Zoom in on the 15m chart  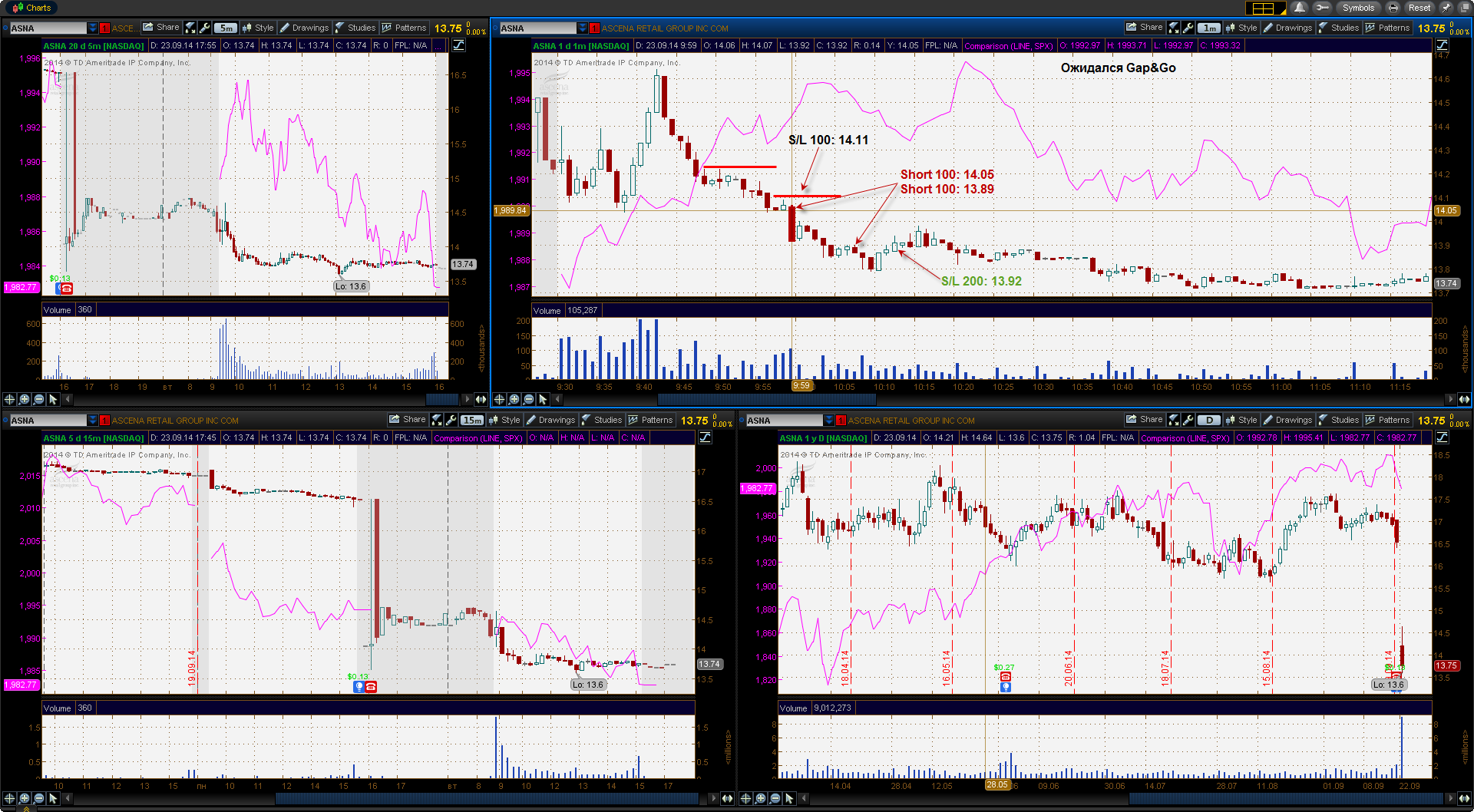tap(24, 798)
